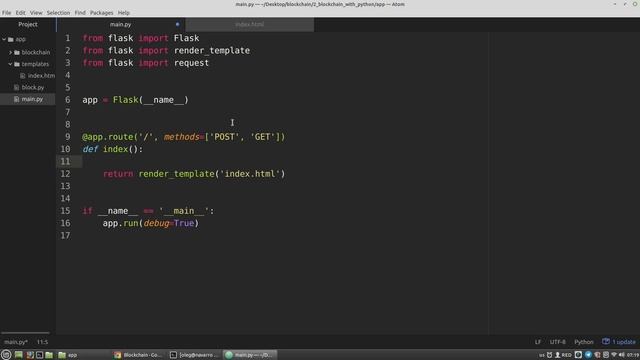Click the blockchain folder icon
Viewport: 640px width, 360px height.
17,52
